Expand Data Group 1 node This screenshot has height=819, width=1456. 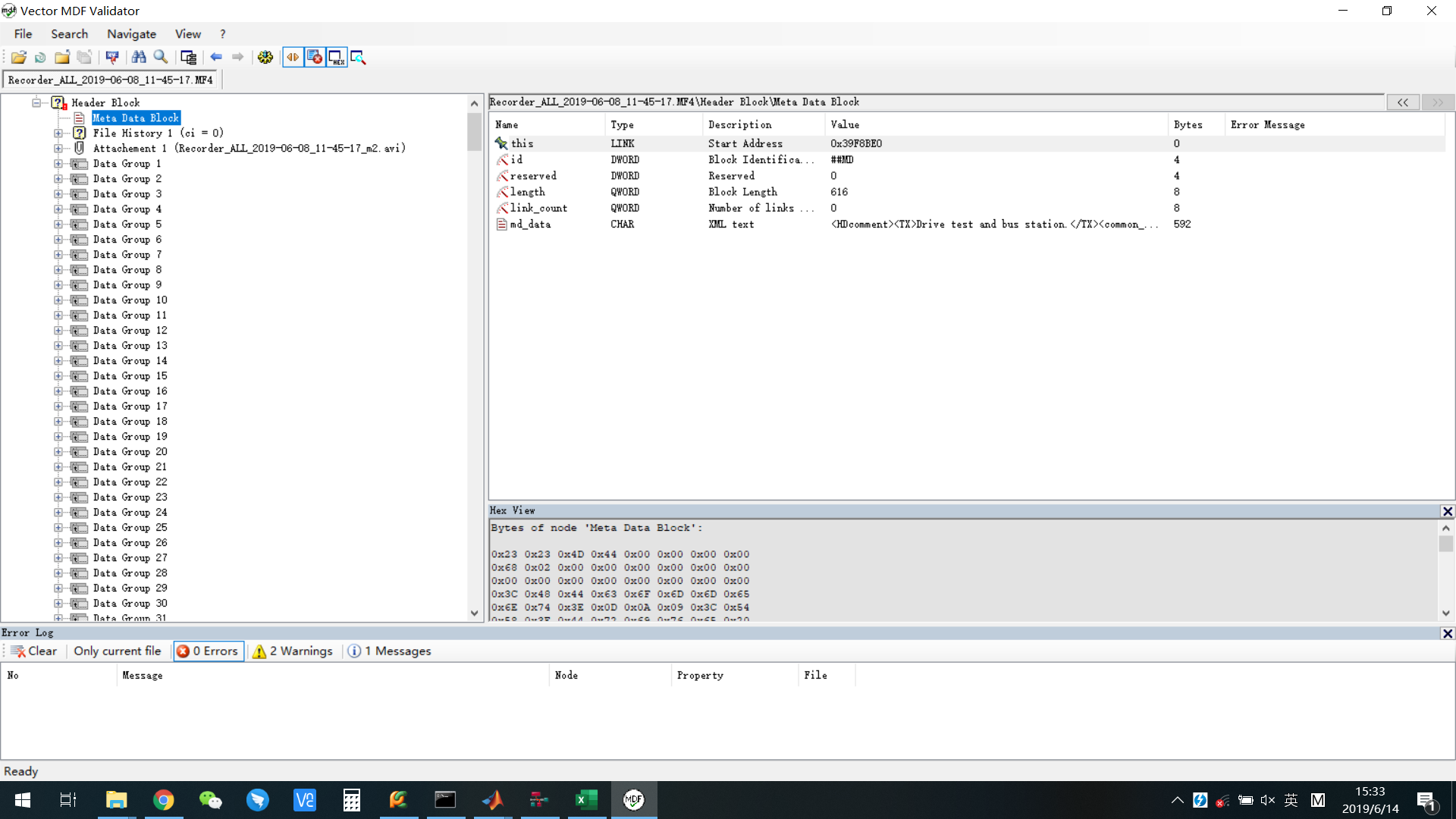click(x=58, y=163)
